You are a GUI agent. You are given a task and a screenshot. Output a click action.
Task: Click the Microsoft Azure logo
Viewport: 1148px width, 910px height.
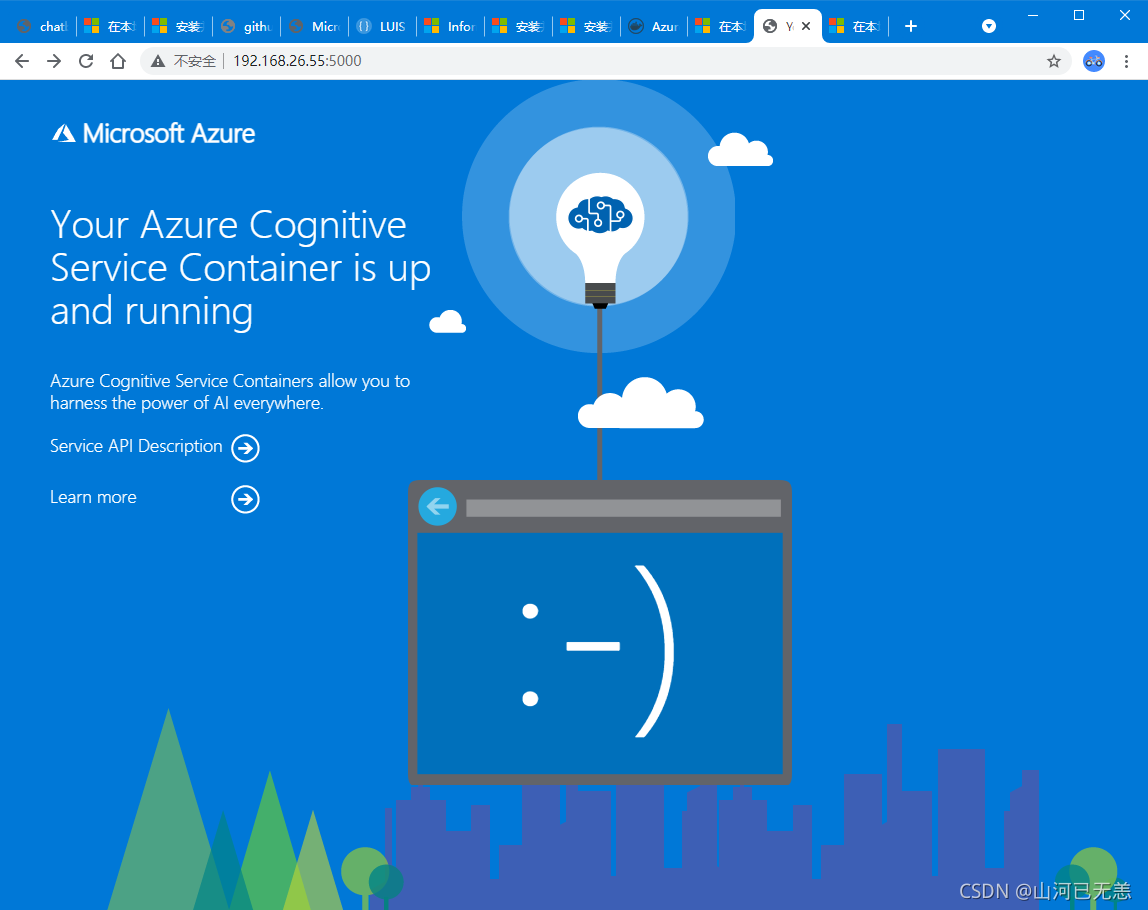click(153, 133)
